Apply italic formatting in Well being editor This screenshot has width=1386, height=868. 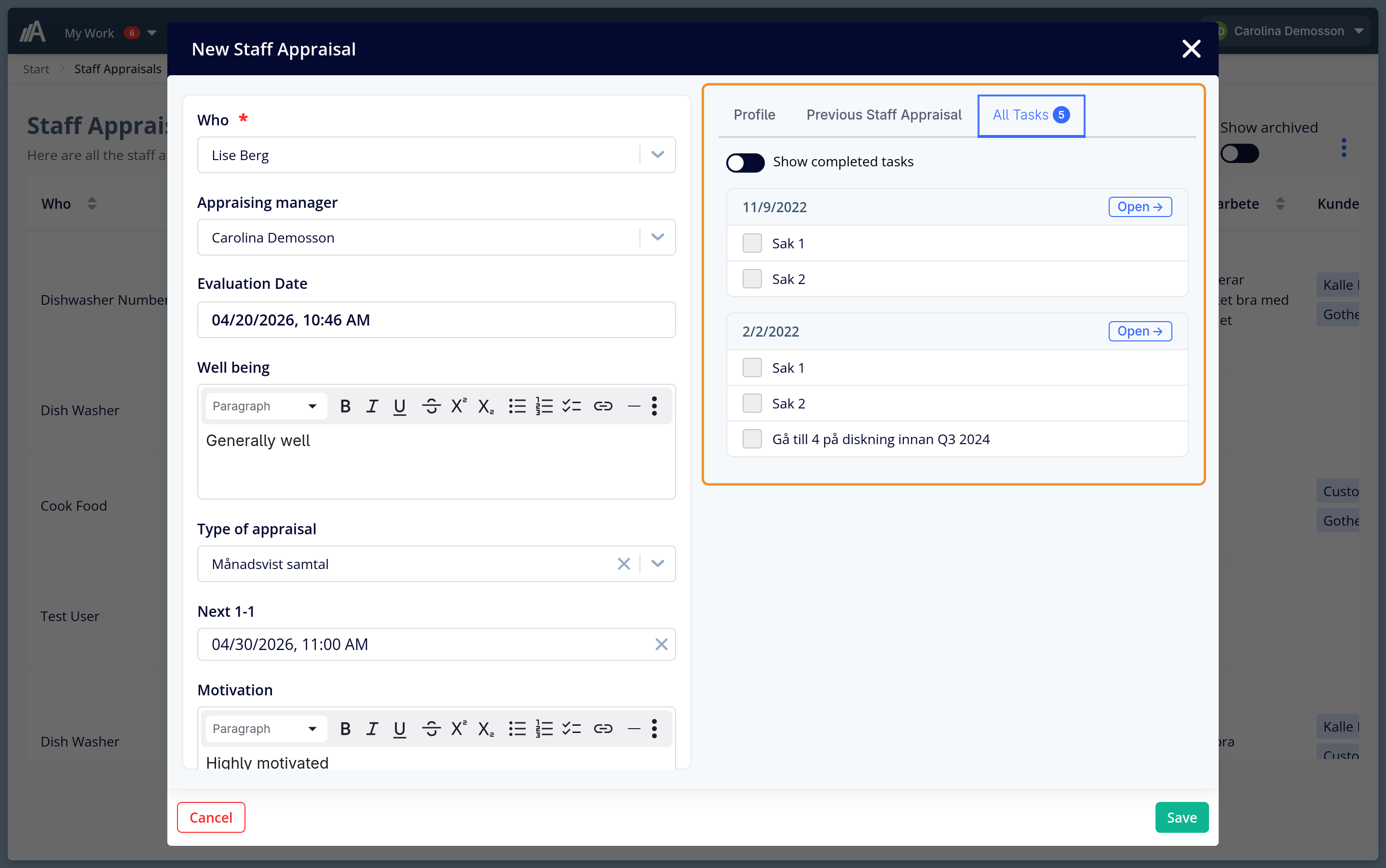coord(372,406)
